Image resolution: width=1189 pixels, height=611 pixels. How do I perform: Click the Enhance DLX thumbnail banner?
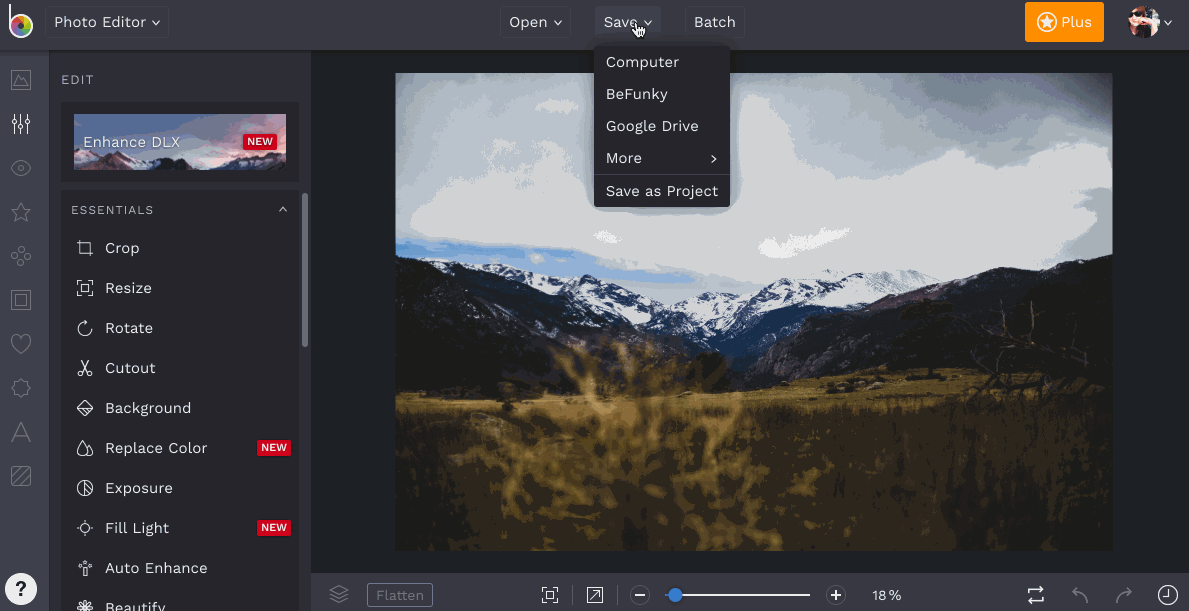[x=180, y=142]
